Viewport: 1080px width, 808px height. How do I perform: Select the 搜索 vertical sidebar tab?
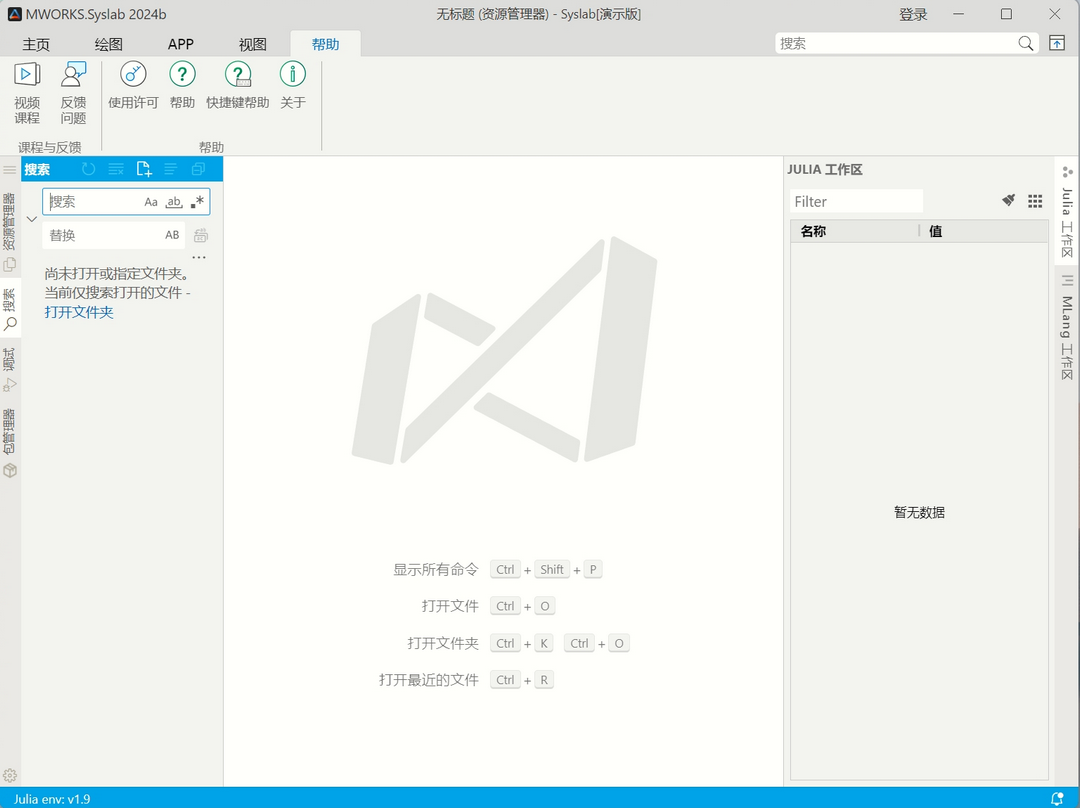(x=10, y=309)
